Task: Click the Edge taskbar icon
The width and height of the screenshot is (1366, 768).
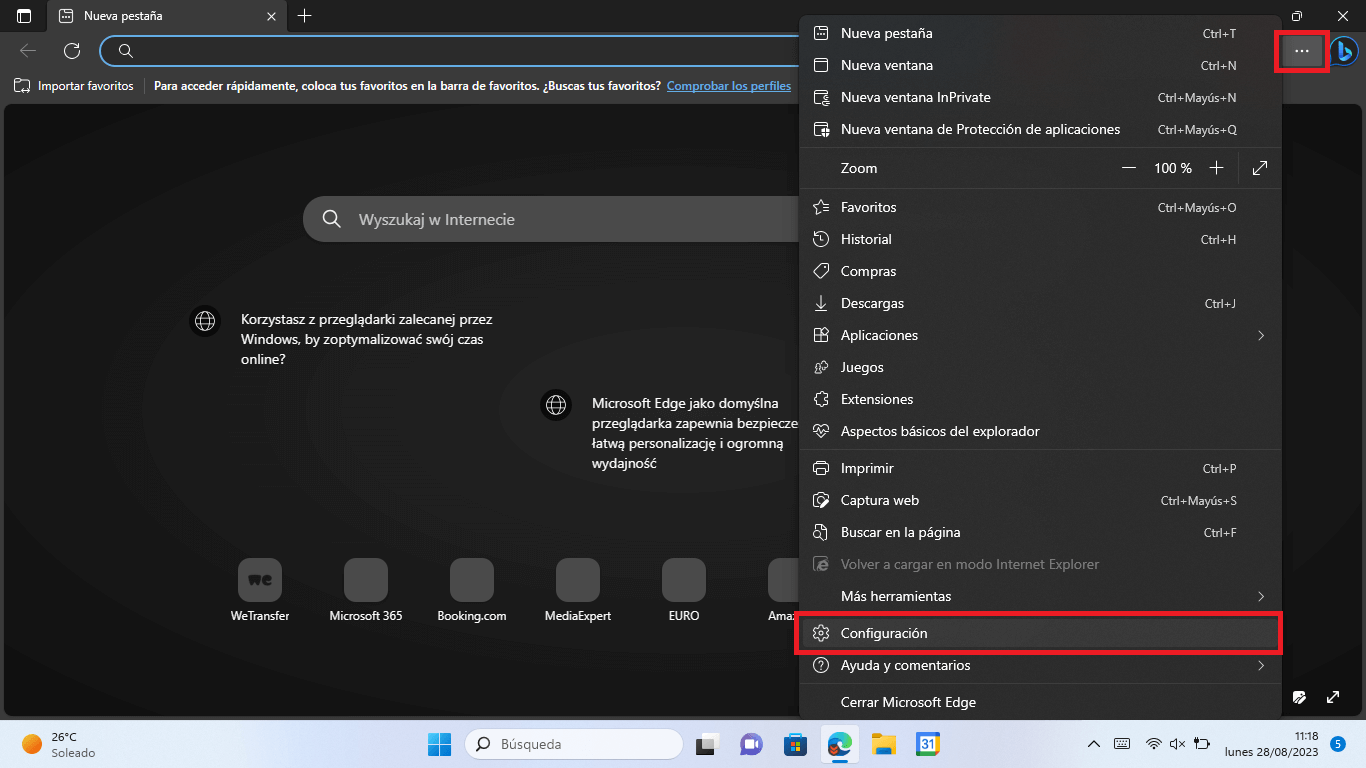Action: [x=839, y=744]
